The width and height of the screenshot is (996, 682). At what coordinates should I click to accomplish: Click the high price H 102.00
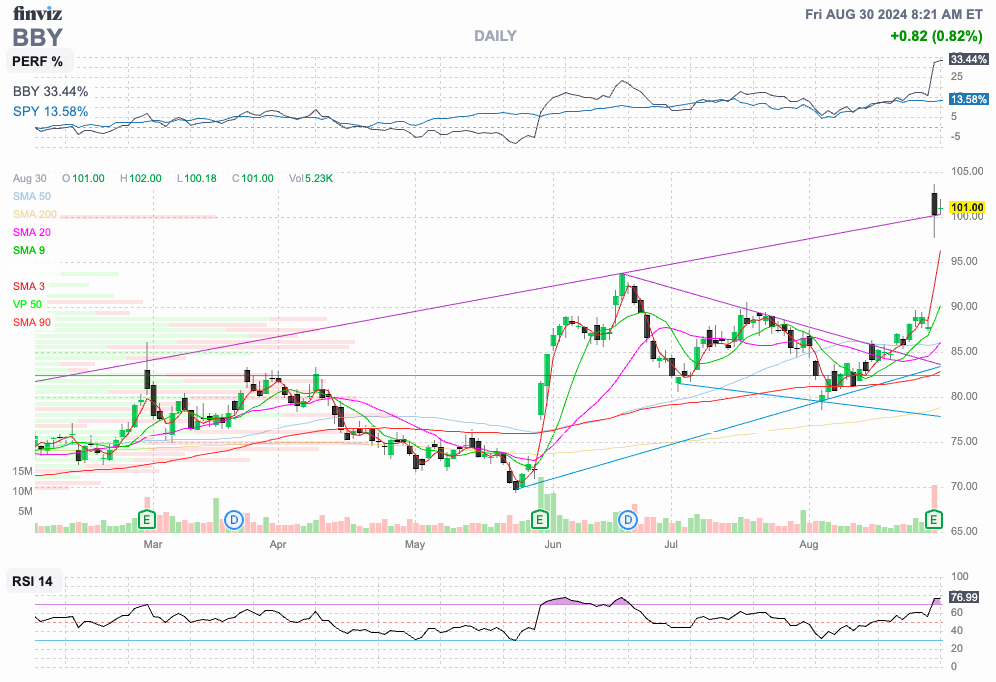tap(140, 178)
